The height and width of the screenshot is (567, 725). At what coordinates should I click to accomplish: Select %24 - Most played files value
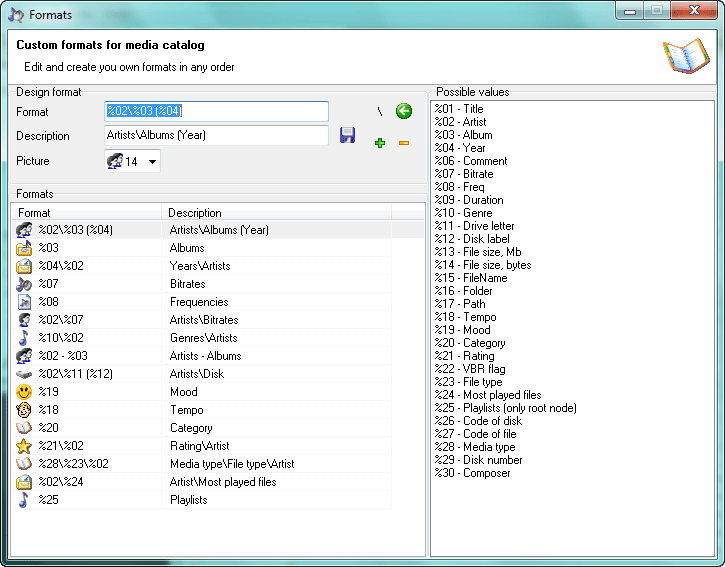pyautogui.click(x=488, y=395)
